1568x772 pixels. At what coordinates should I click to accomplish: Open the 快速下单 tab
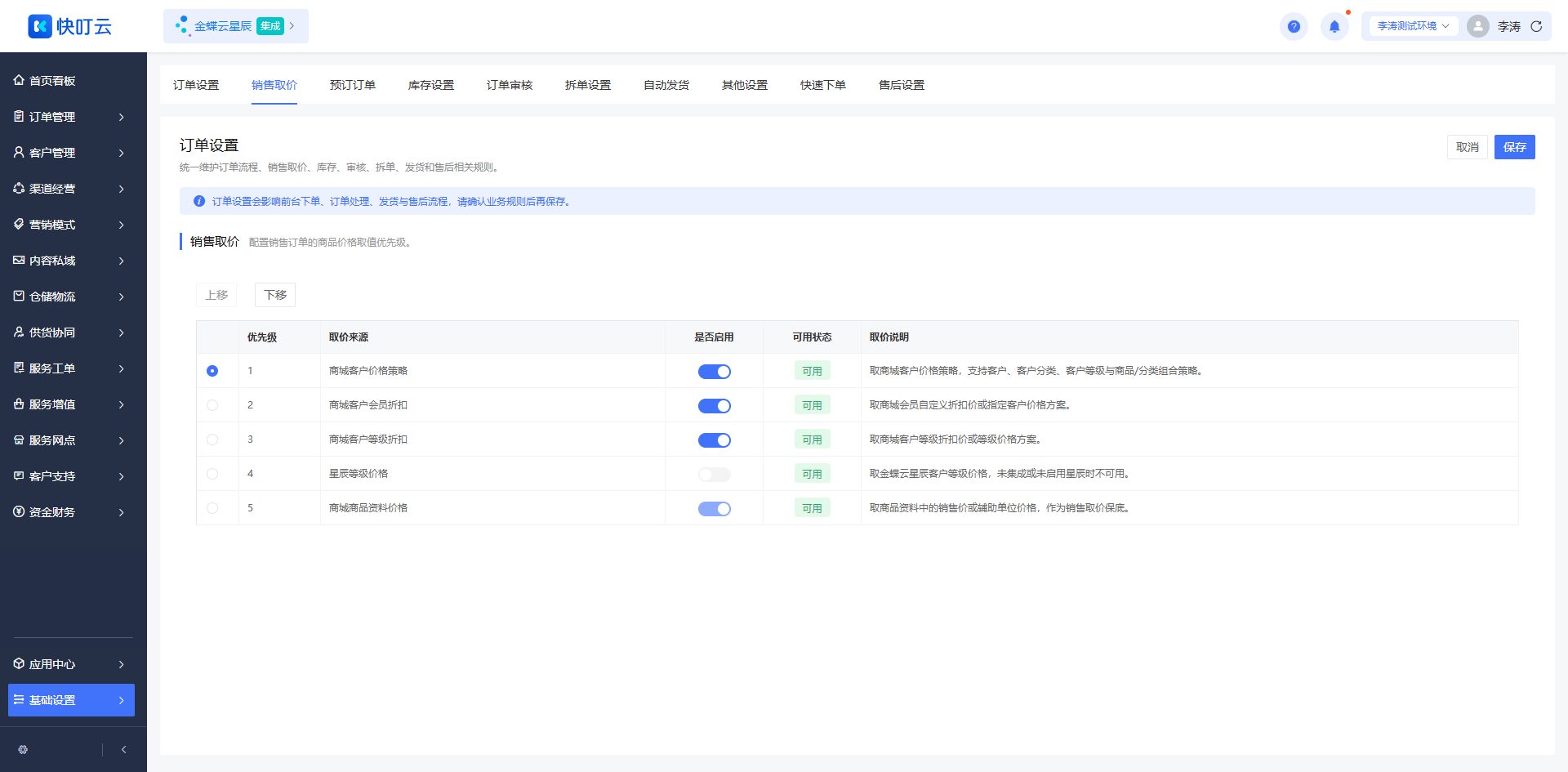823,85
